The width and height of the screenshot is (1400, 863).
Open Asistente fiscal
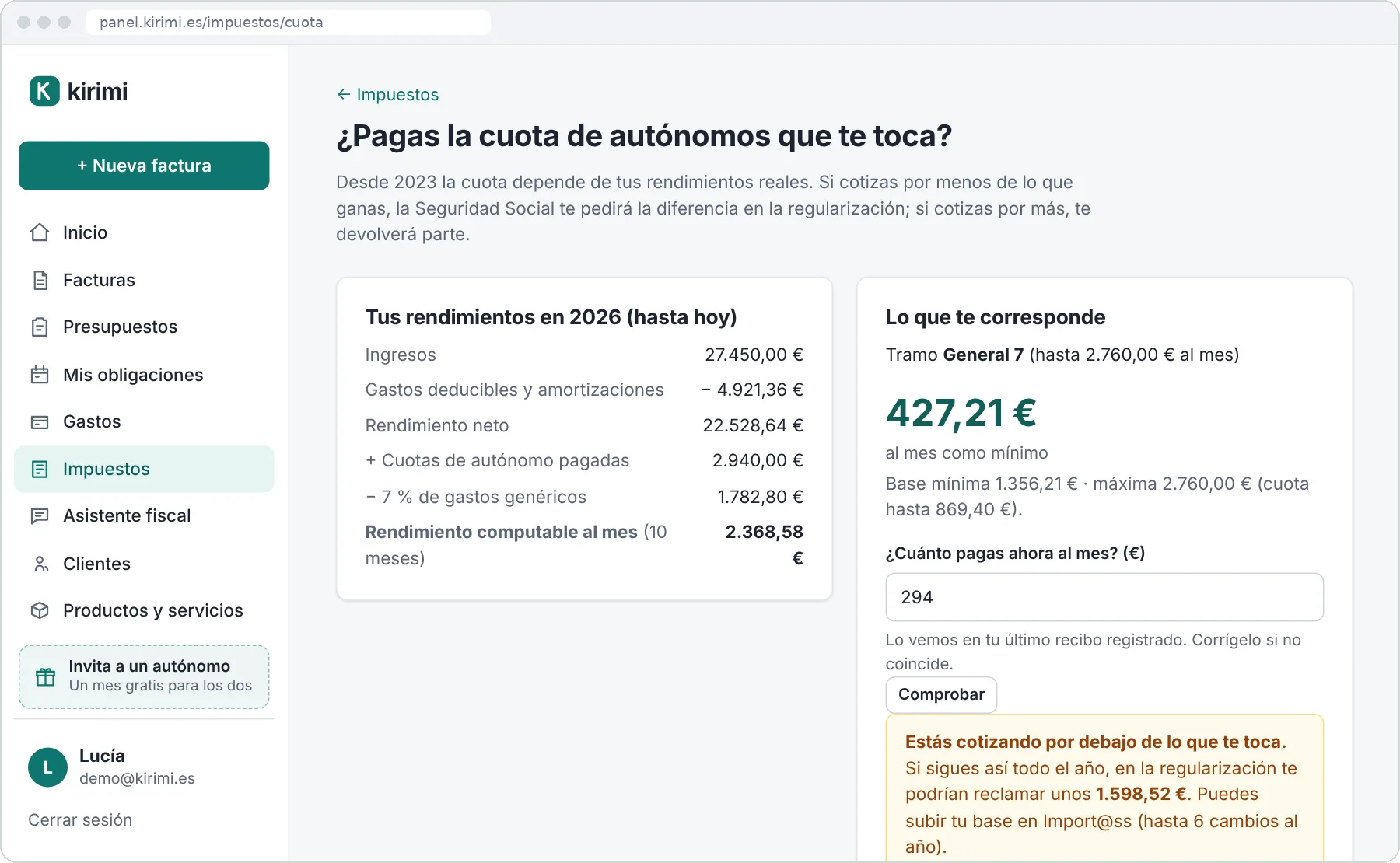[144, 516]
